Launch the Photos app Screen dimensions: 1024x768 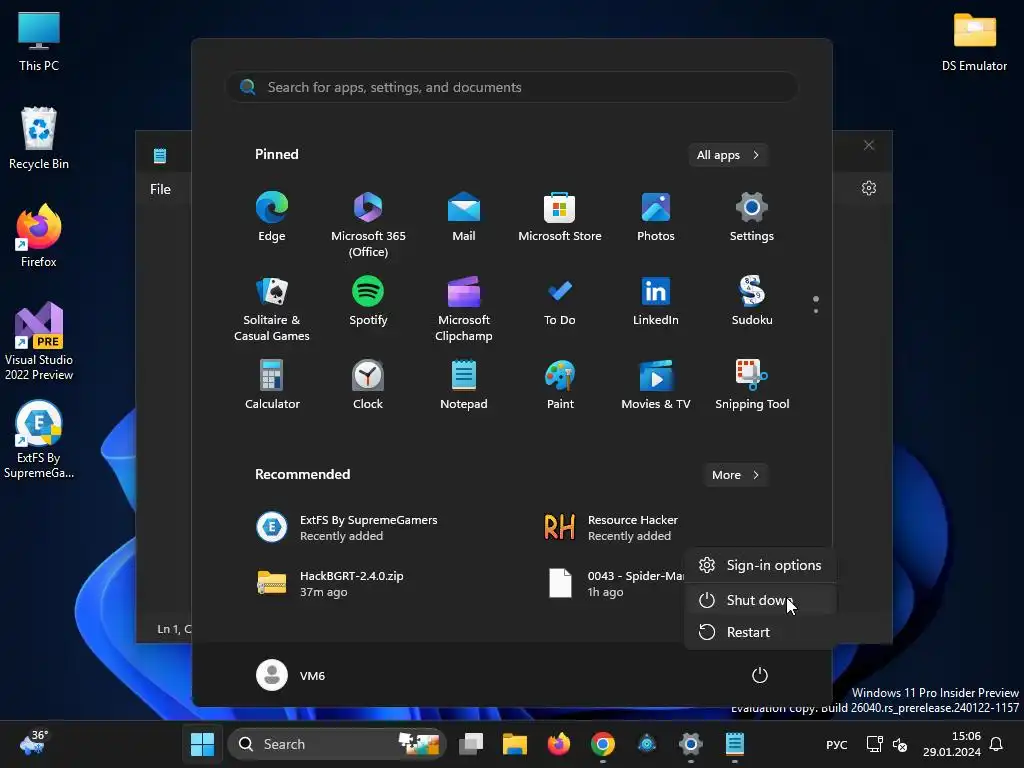[x=656, y=217]
